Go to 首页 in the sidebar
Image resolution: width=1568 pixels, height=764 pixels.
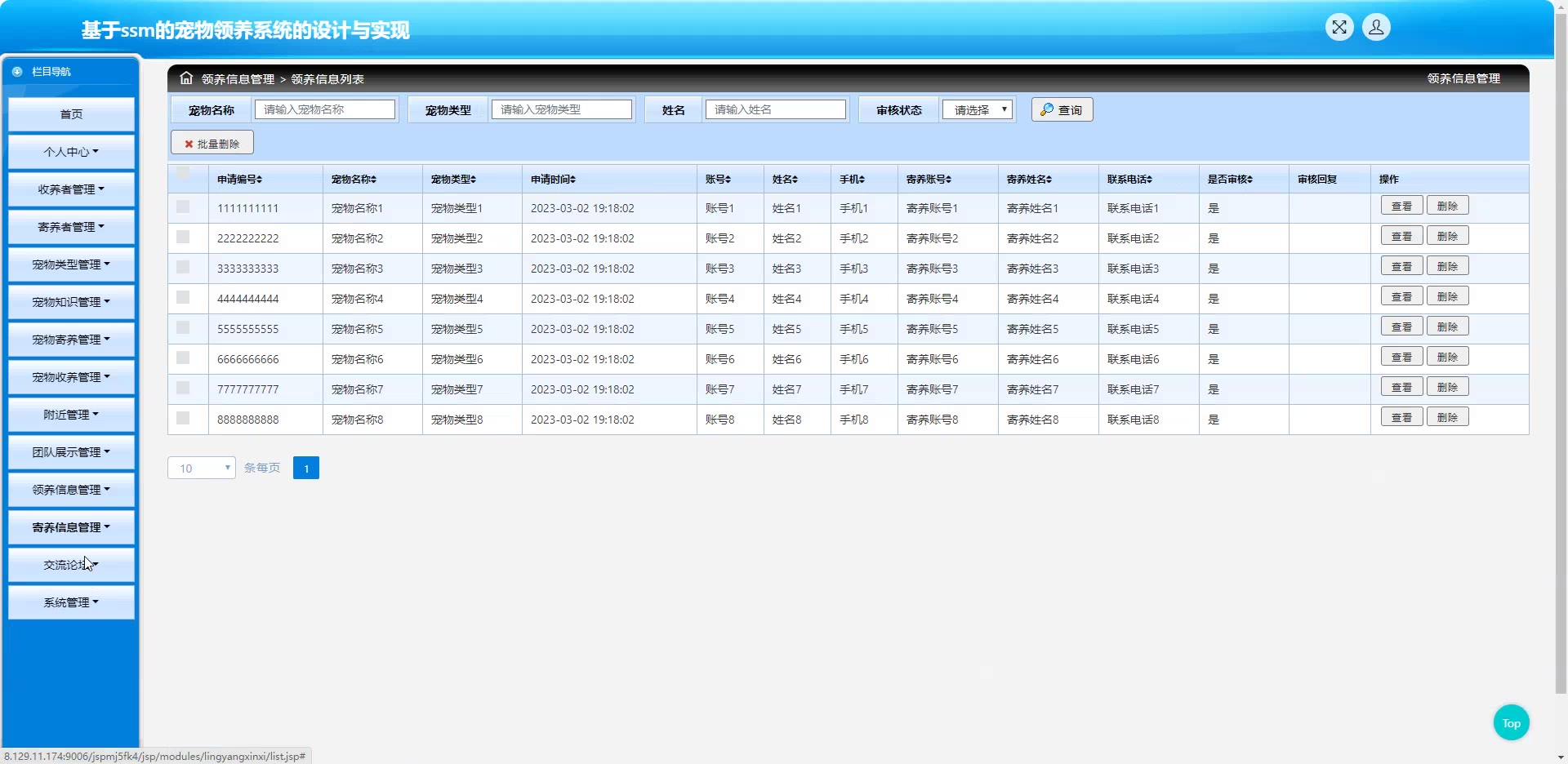pos(71,114)
